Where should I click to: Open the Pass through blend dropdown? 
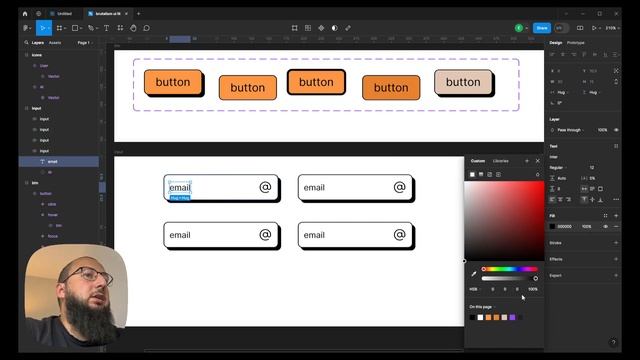570,130
